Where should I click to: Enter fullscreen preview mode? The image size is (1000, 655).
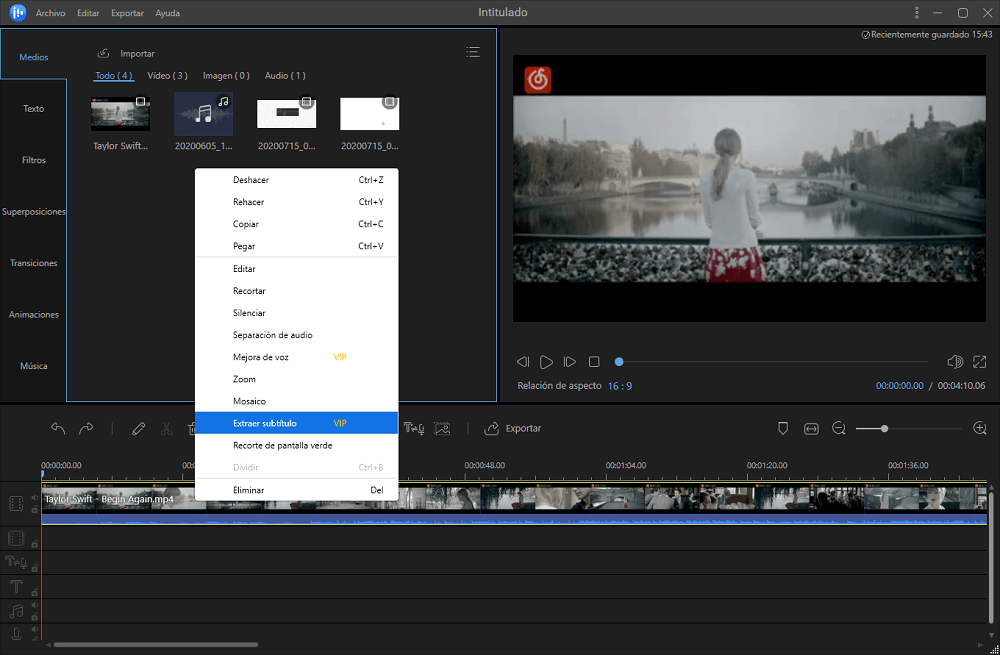click(x=980, y=362)
